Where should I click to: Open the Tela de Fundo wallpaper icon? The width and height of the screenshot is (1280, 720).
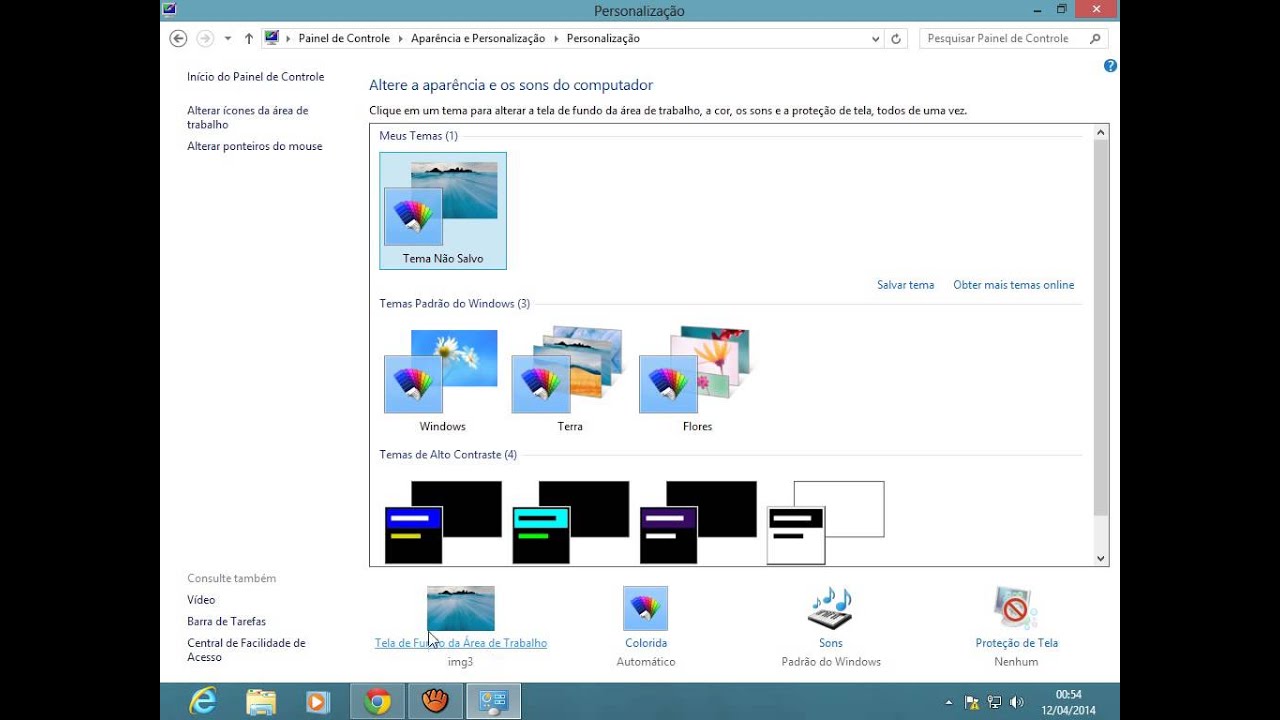460,609
